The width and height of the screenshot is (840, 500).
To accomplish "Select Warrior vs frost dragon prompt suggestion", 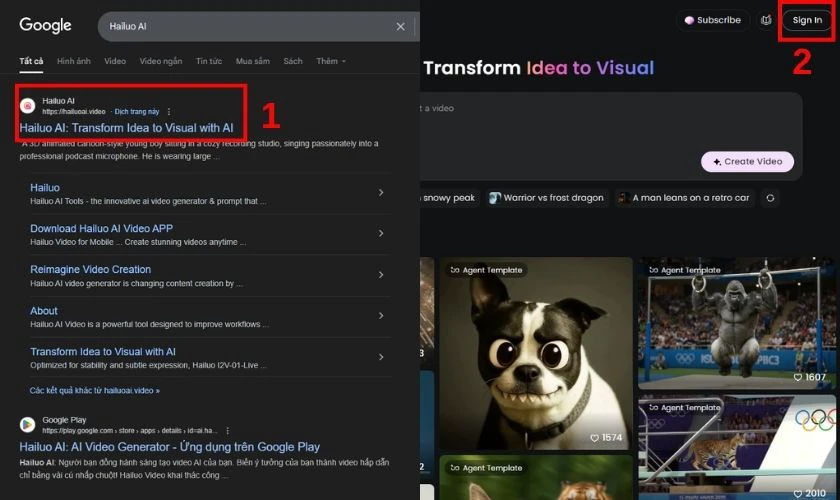I will [547, 198].
